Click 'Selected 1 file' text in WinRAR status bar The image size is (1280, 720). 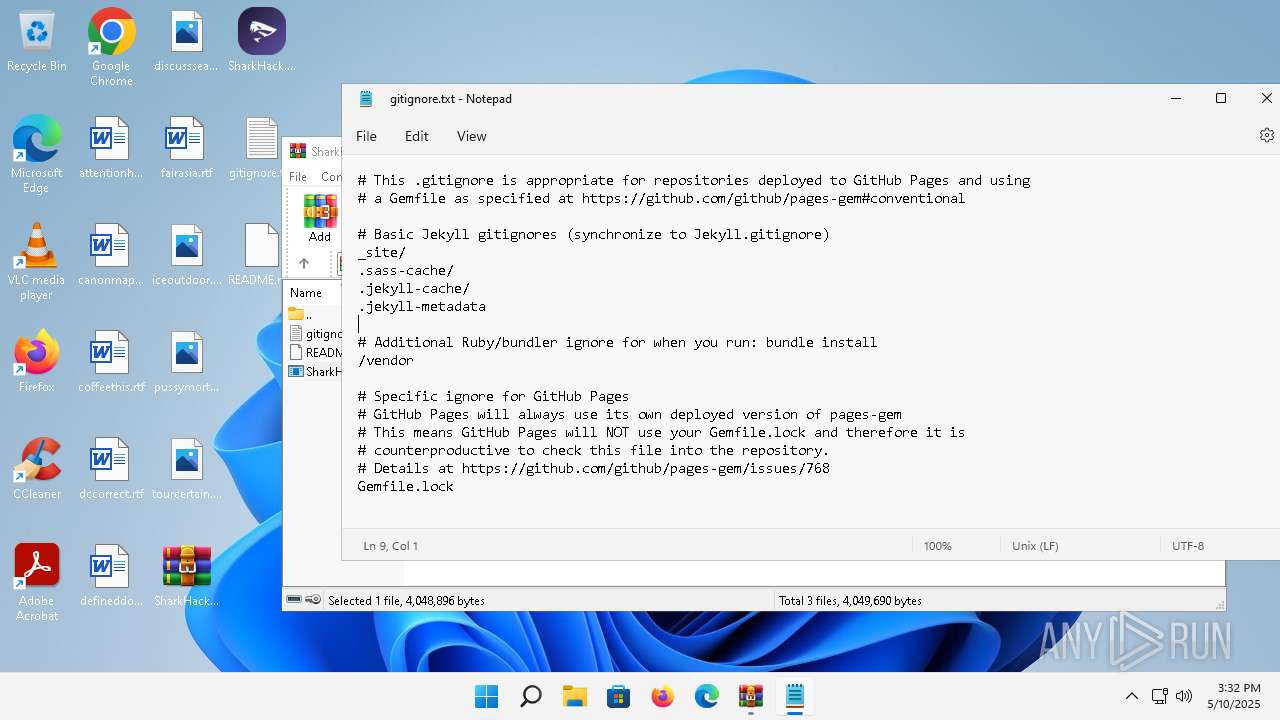click(x=406, y=601)
